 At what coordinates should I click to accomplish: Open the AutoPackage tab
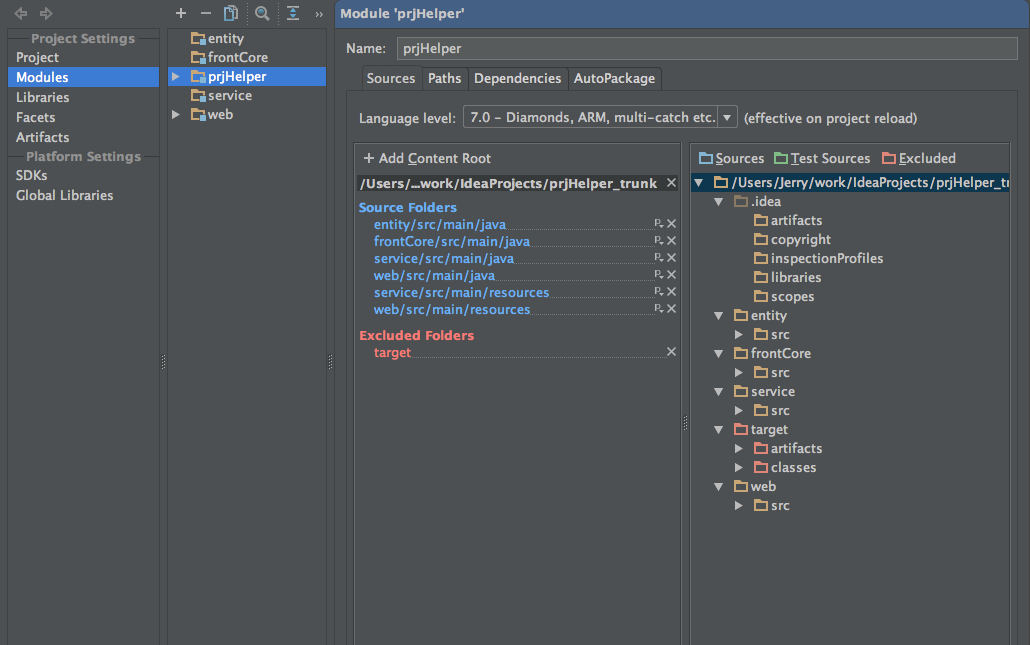coord(614,78)
